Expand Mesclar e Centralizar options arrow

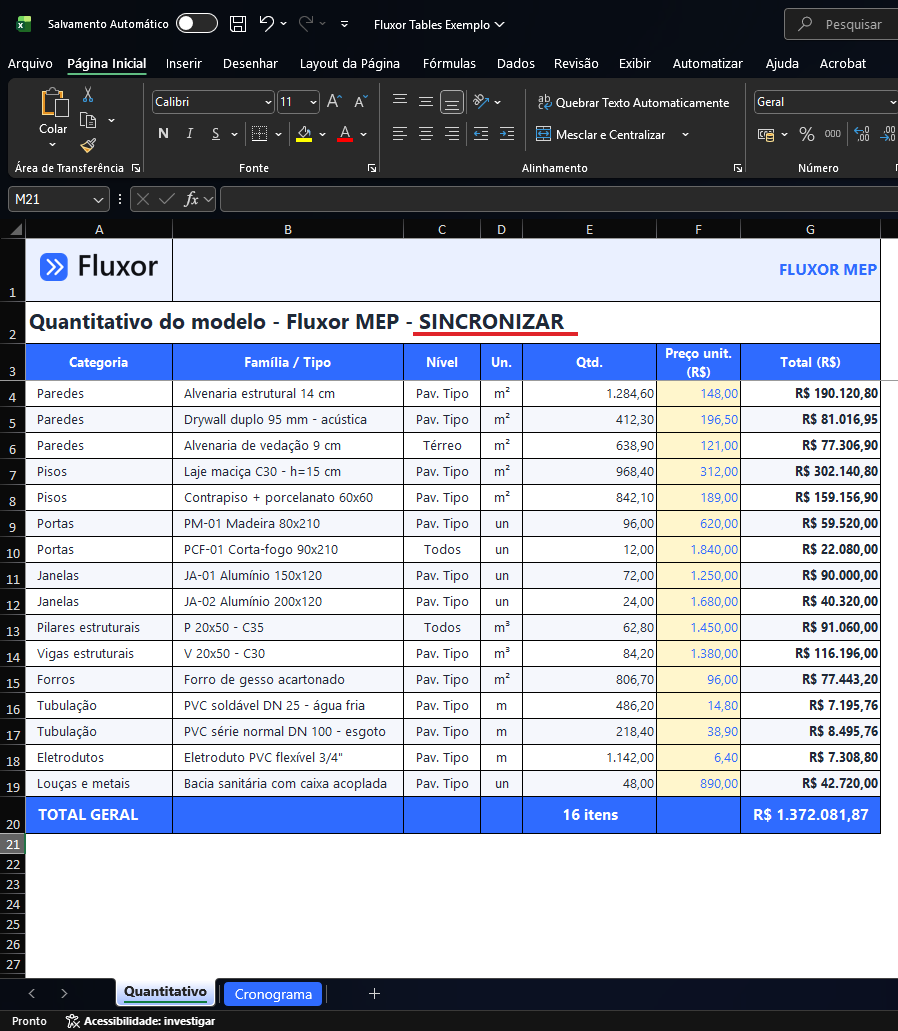pyautogui.click(x=686, y=134)
